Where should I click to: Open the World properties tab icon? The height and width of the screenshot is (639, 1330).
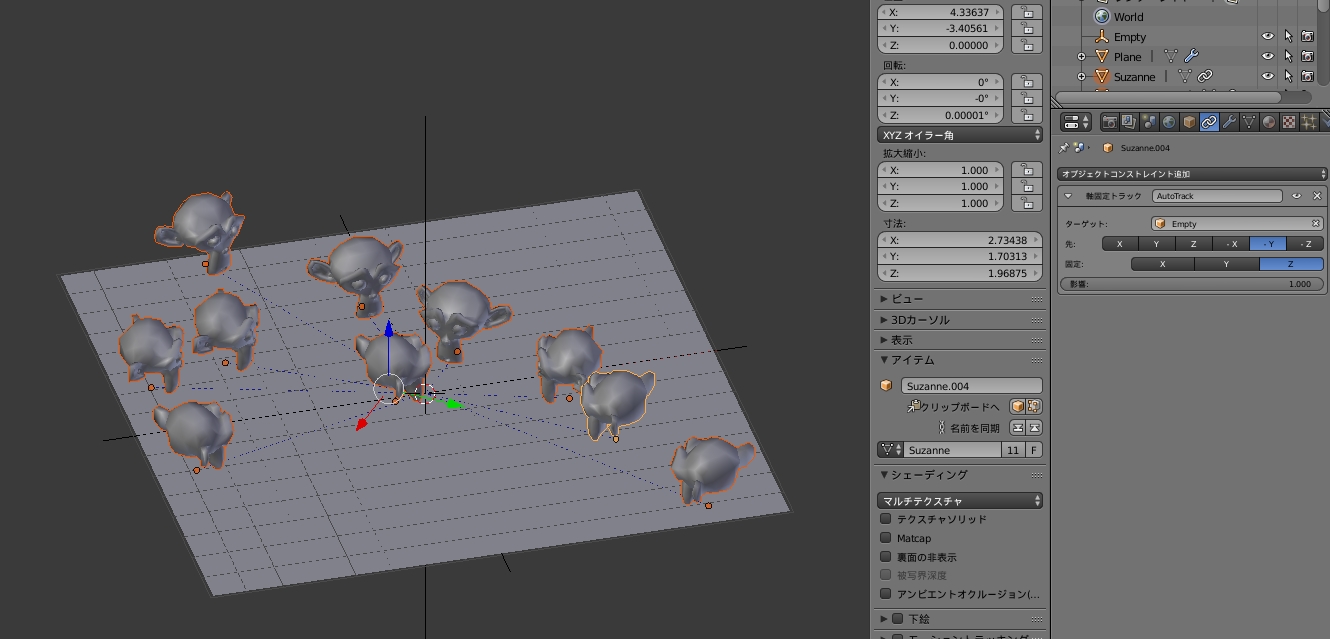click(1169, 122)
